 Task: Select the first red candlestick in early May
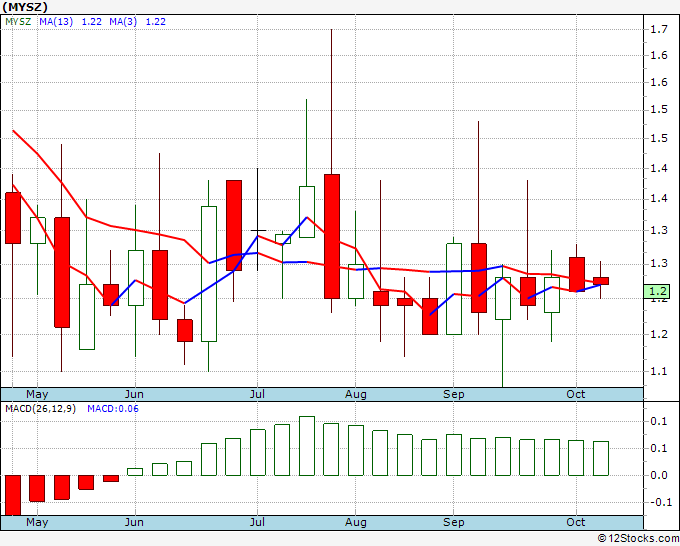coord(13,218)
